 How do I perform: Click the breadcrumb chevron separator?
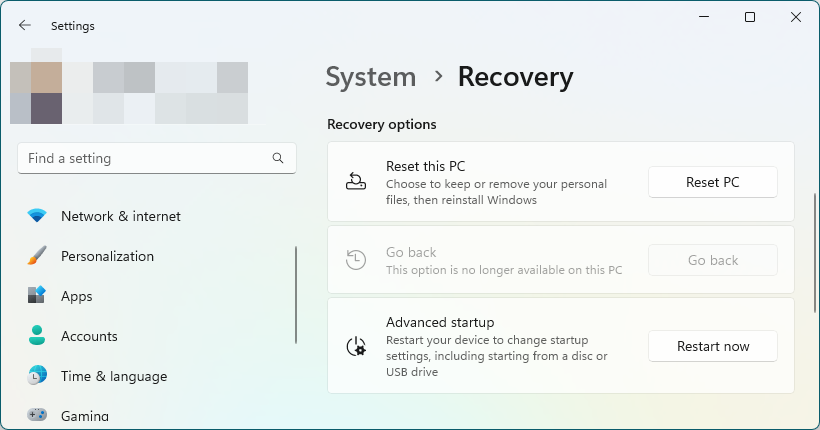(438, 77)
